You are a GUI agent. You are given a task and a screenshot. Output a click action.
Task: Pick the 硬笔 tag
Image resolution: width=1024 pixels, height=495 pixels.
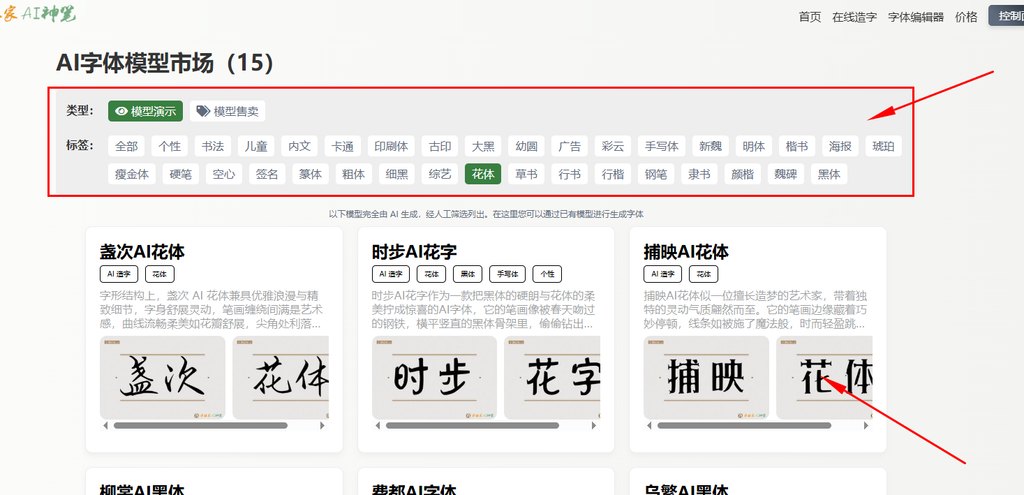tap(180, 174)
